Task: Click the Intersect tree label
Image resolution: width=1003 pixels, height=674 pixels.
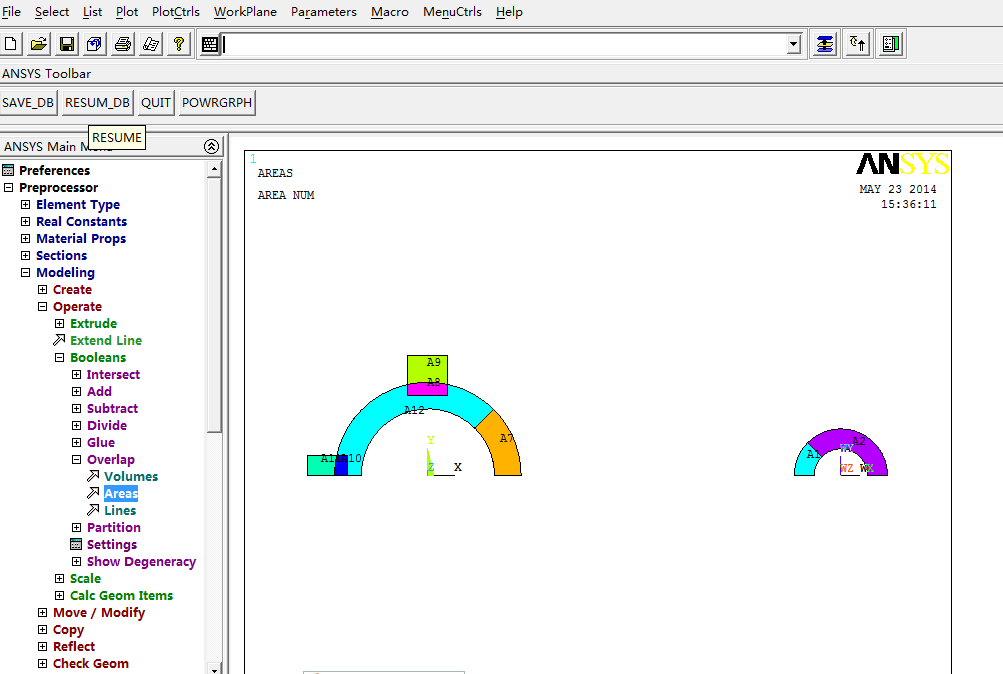Action: coord(113,375)
